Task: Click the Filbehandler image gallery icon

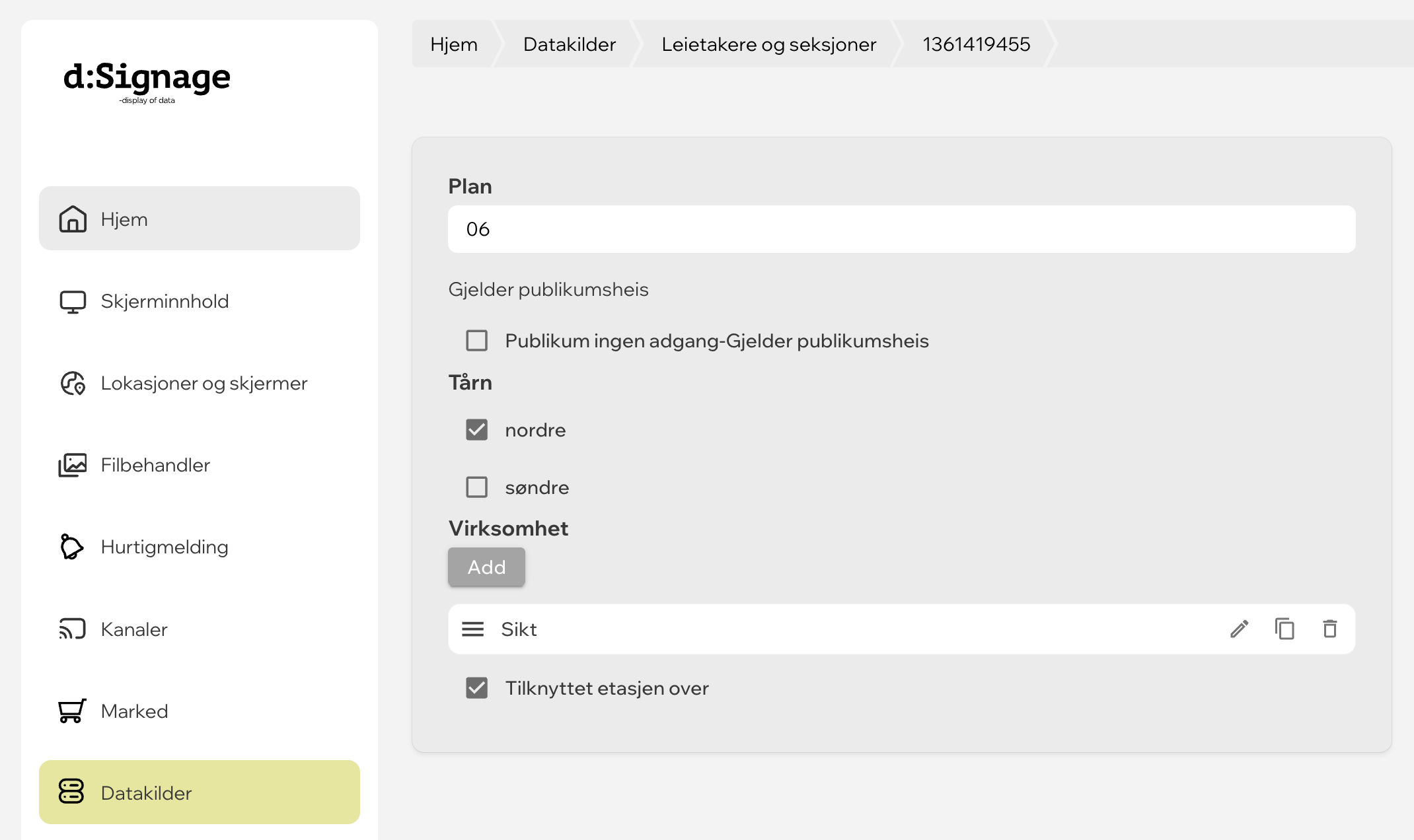Action: pyautogui.click(x=73, y=465)
